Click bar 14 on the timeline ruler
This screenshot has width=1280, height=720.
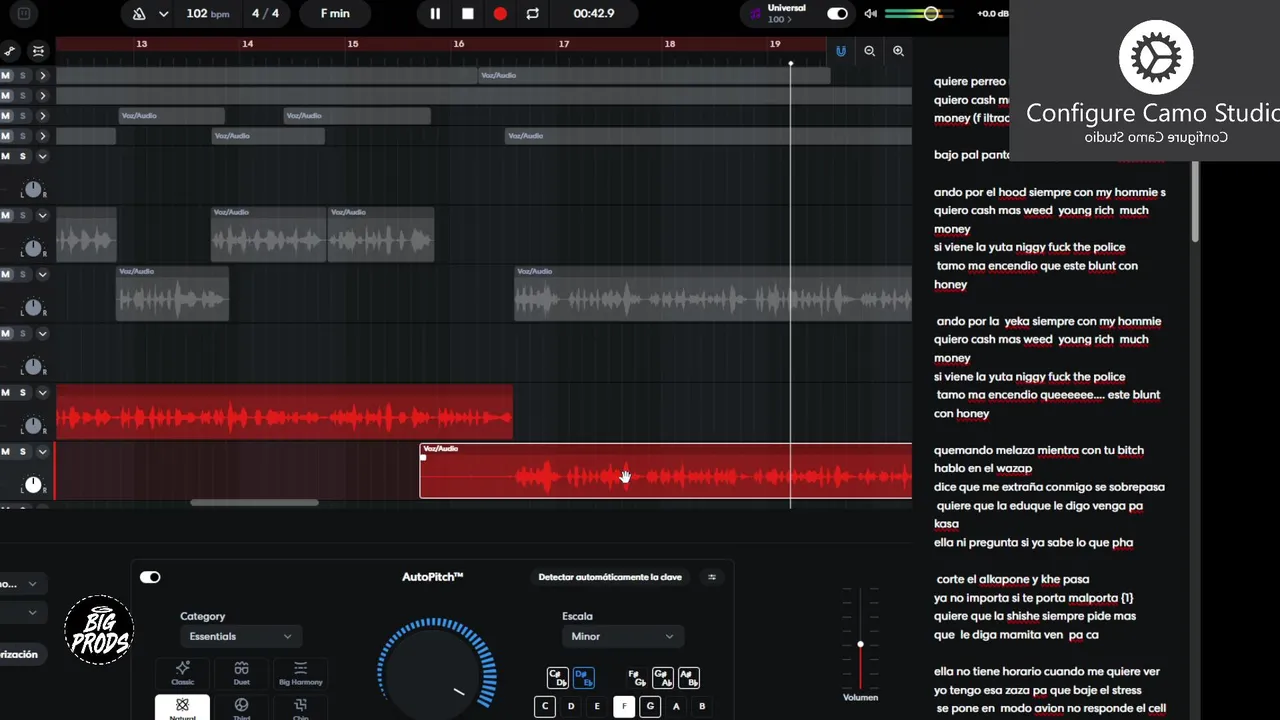(247, 44)
